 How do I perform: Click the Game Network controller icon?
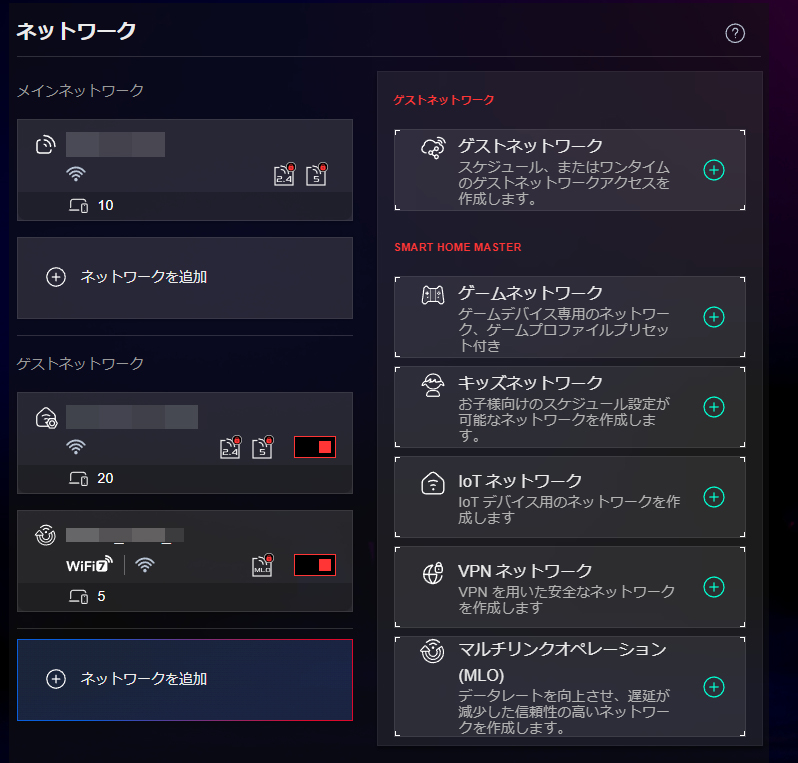tap(433, 296)
